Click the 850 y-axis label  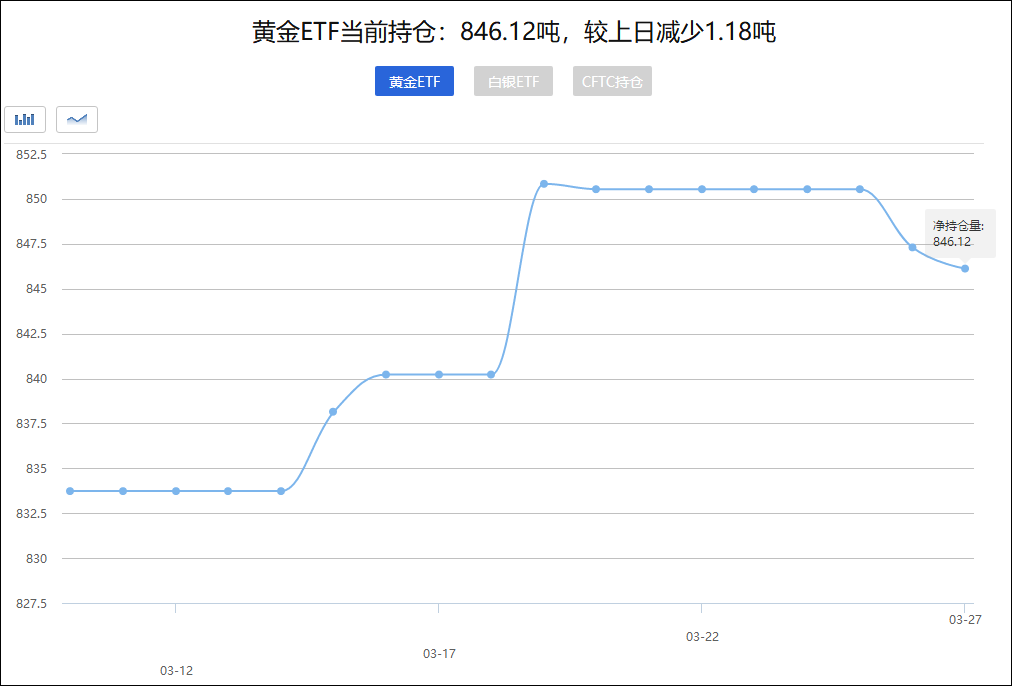(x=37, y=199)
